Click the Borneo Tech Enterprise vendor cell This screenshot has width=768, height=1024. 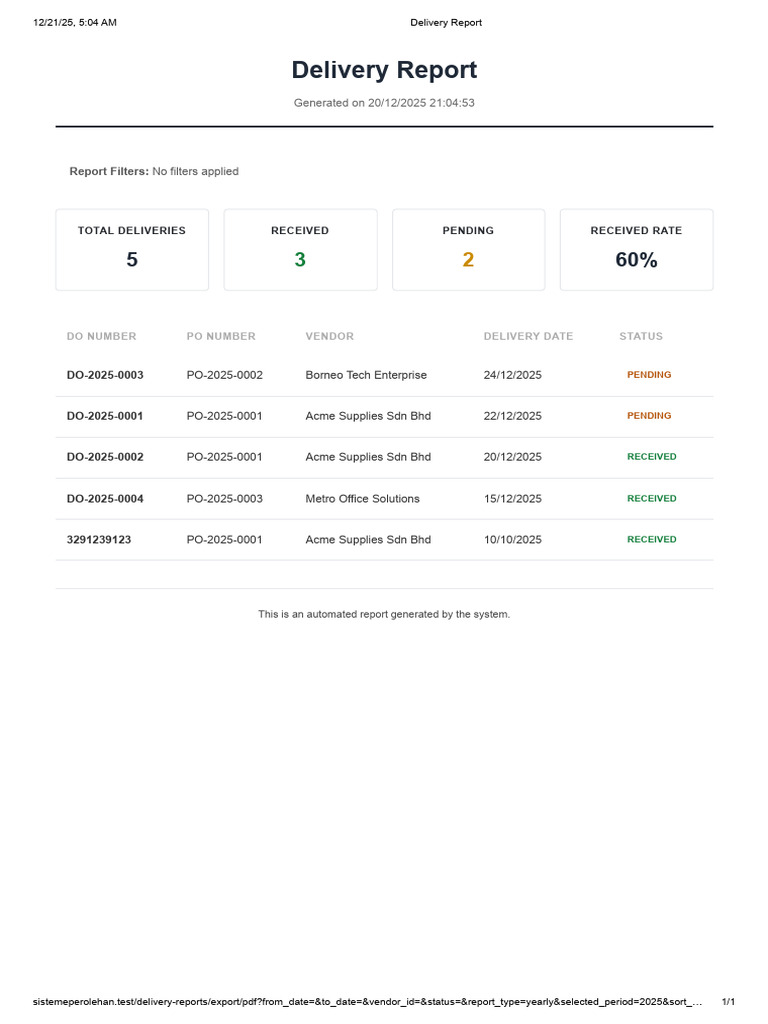point(366,375)
